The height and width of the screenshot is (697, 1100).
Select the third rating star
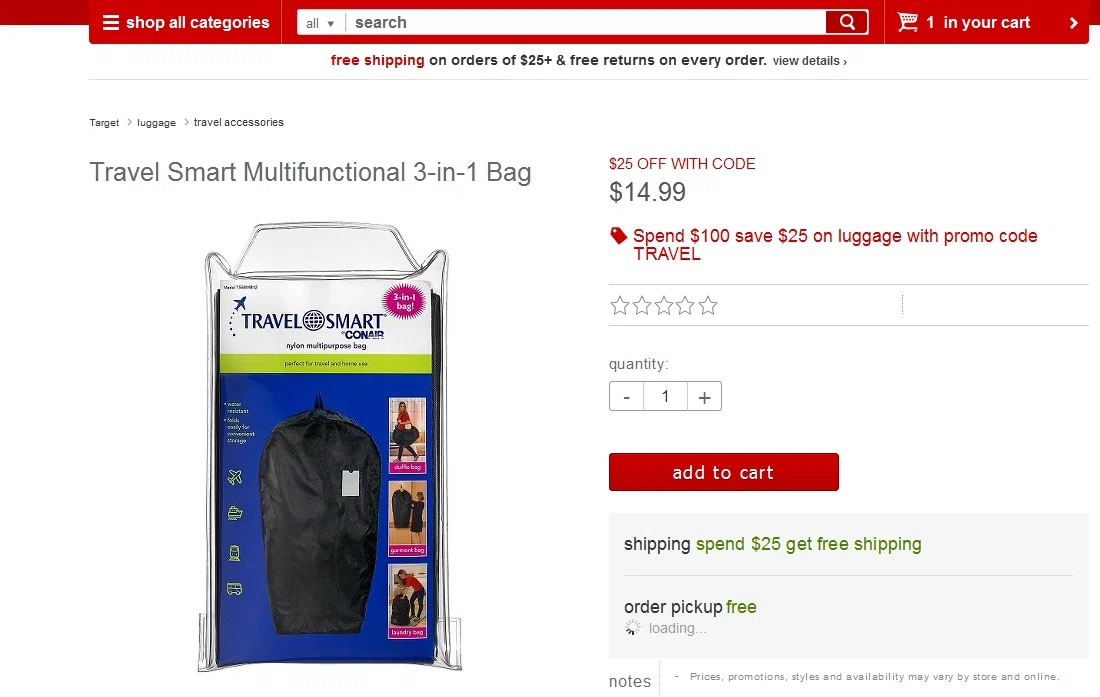pos(664,306)
